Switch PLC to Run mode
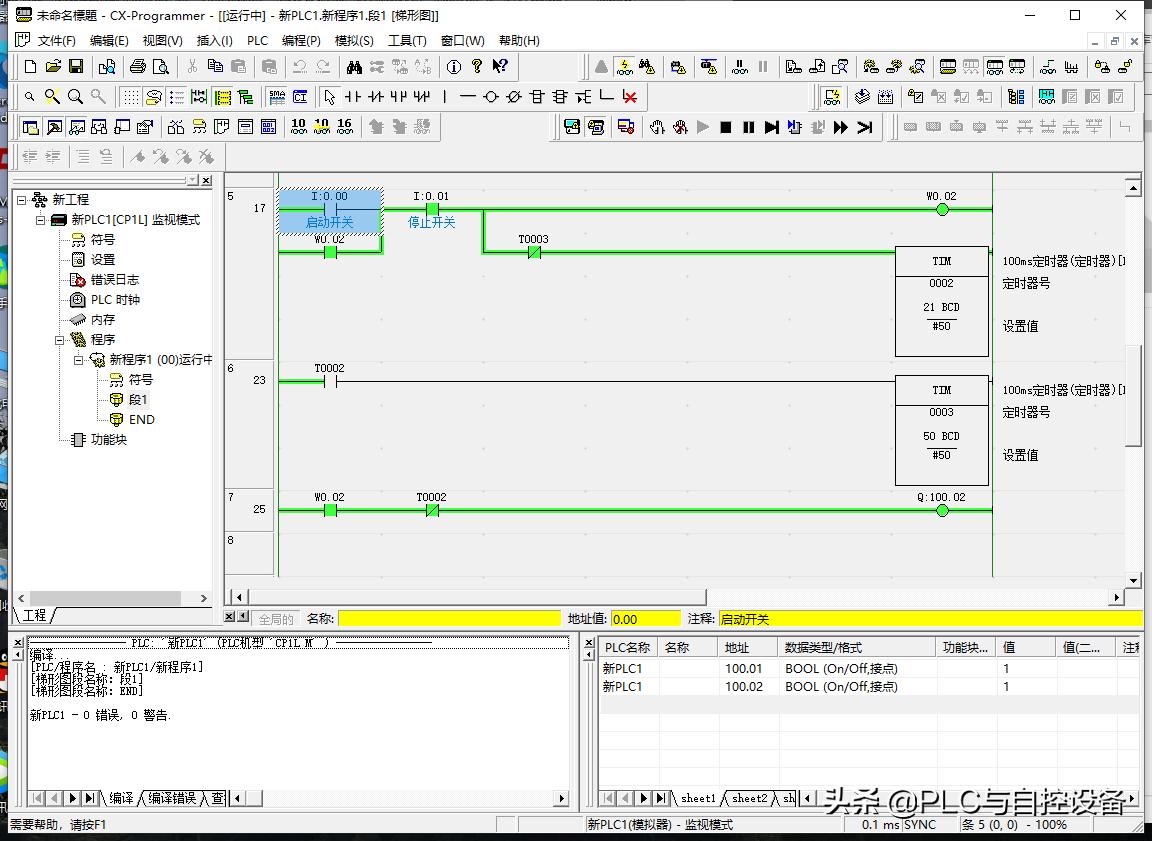 (1017, 67)
